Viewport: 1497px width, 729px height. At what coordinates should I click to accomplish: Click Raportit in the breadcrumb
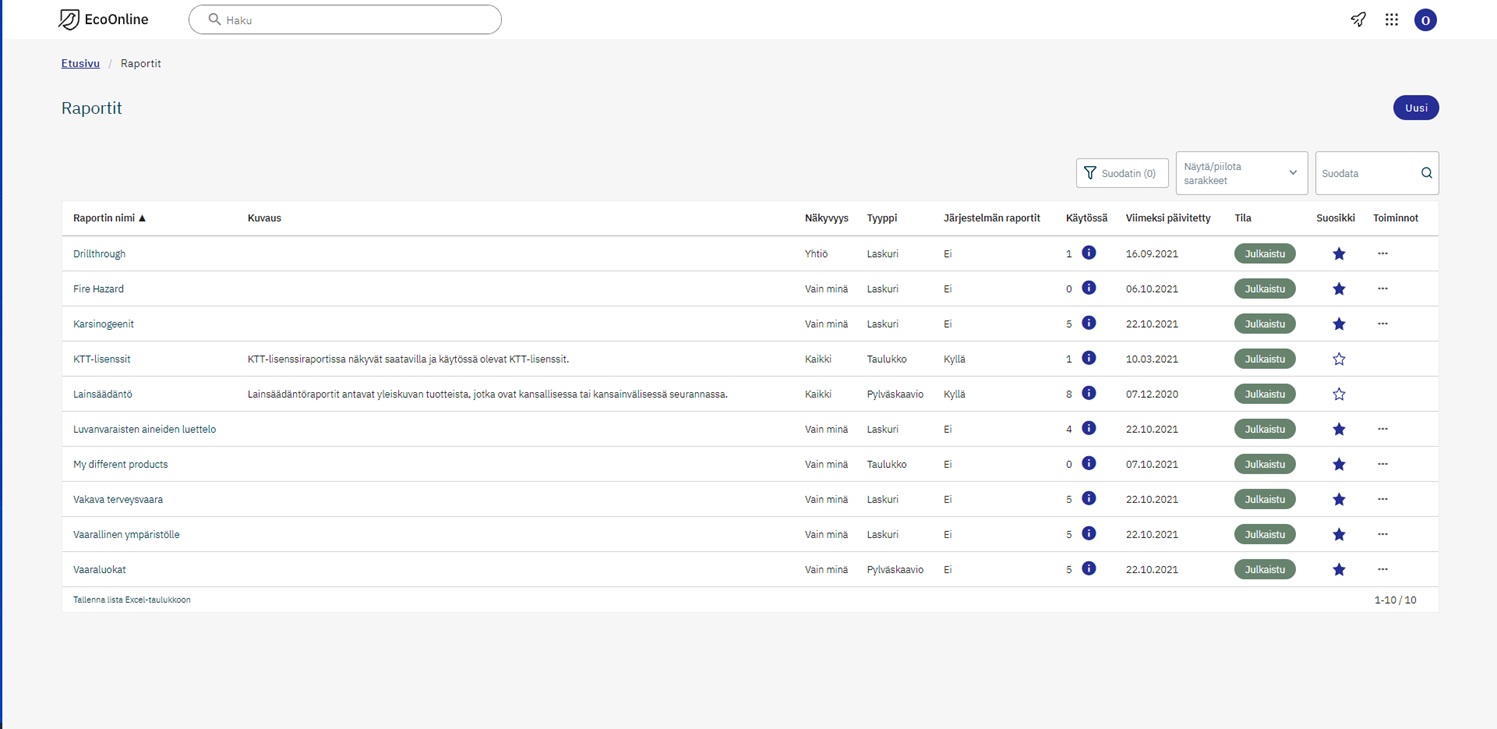click(x=141, y=63)
